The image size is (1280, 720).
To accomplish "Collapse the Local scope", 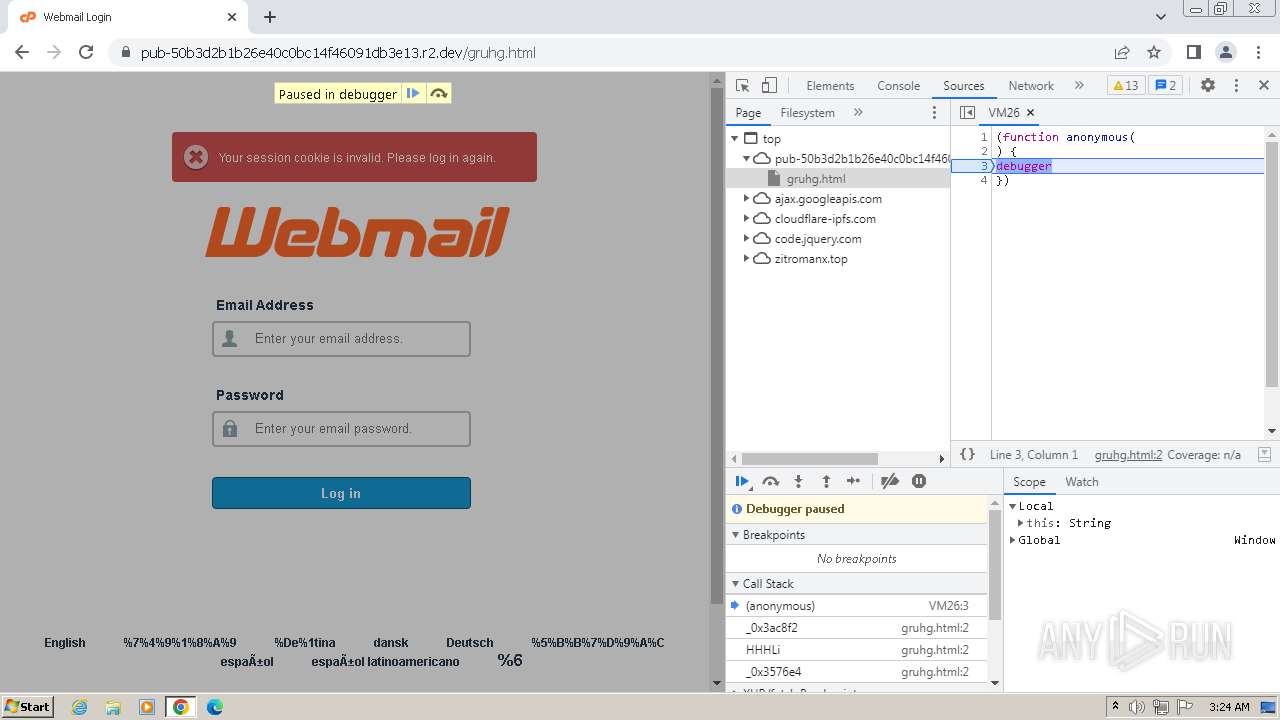I will [1013, 506].
